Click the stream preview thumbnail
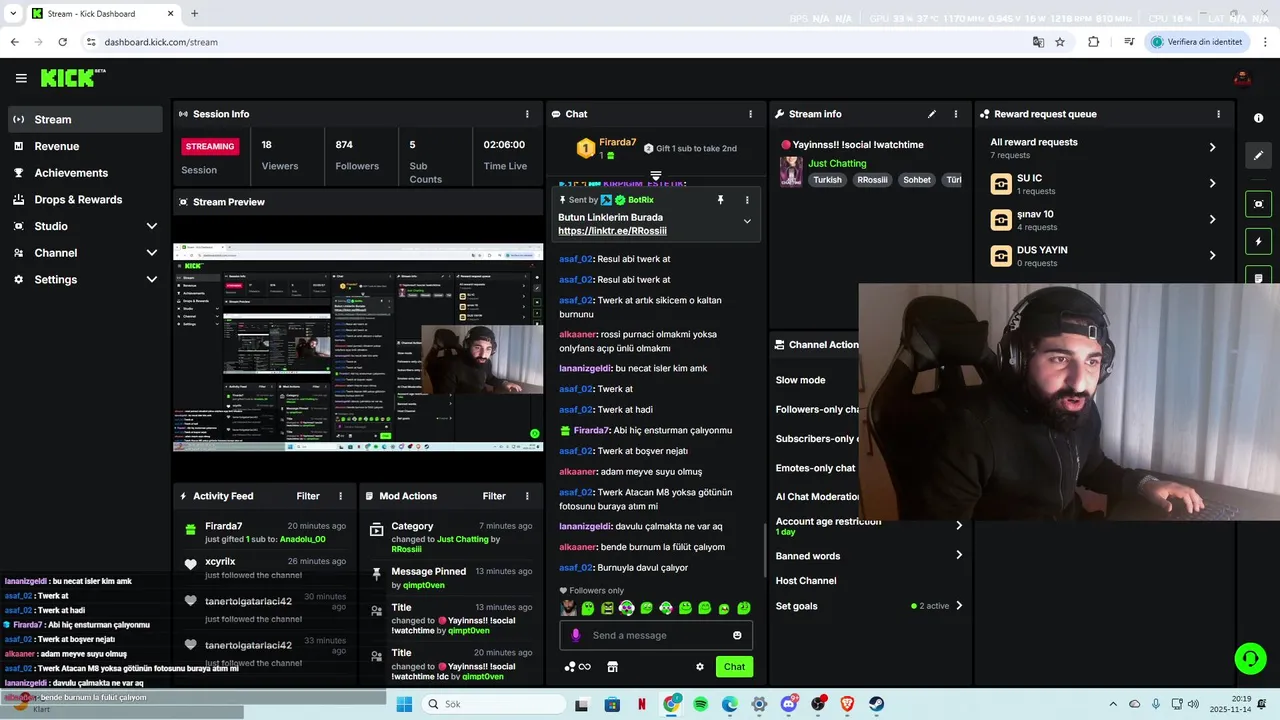The width and height of the screenshot is (1280, 720). click(x=358, y=347)
